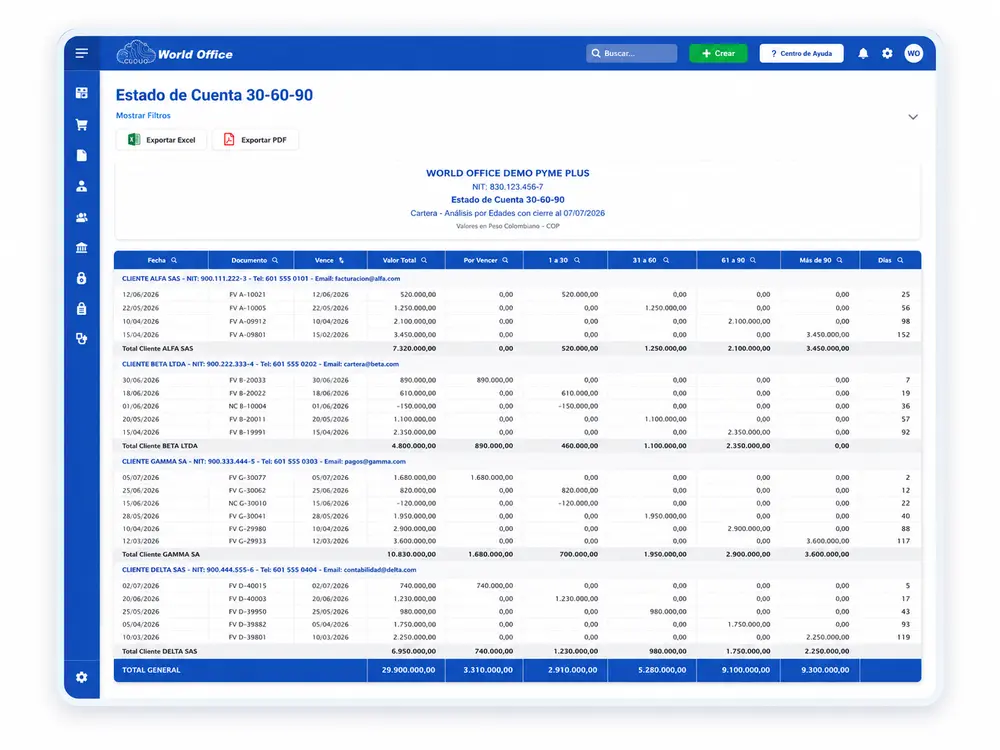Viewport: 1000px width, 750px height.
Task: Click the Más de 90 column search icon
Action: tap(839, 260)
